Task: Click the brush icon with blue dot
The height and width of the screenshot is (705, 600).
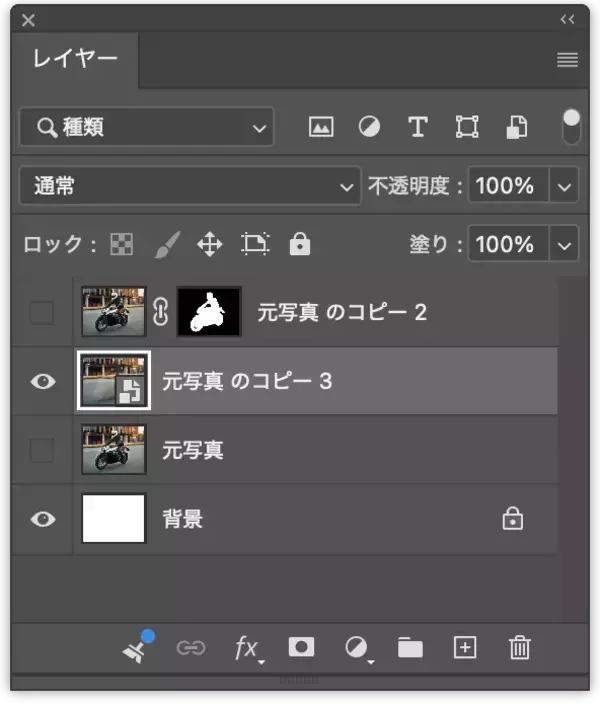Action: tap(138, 647)
